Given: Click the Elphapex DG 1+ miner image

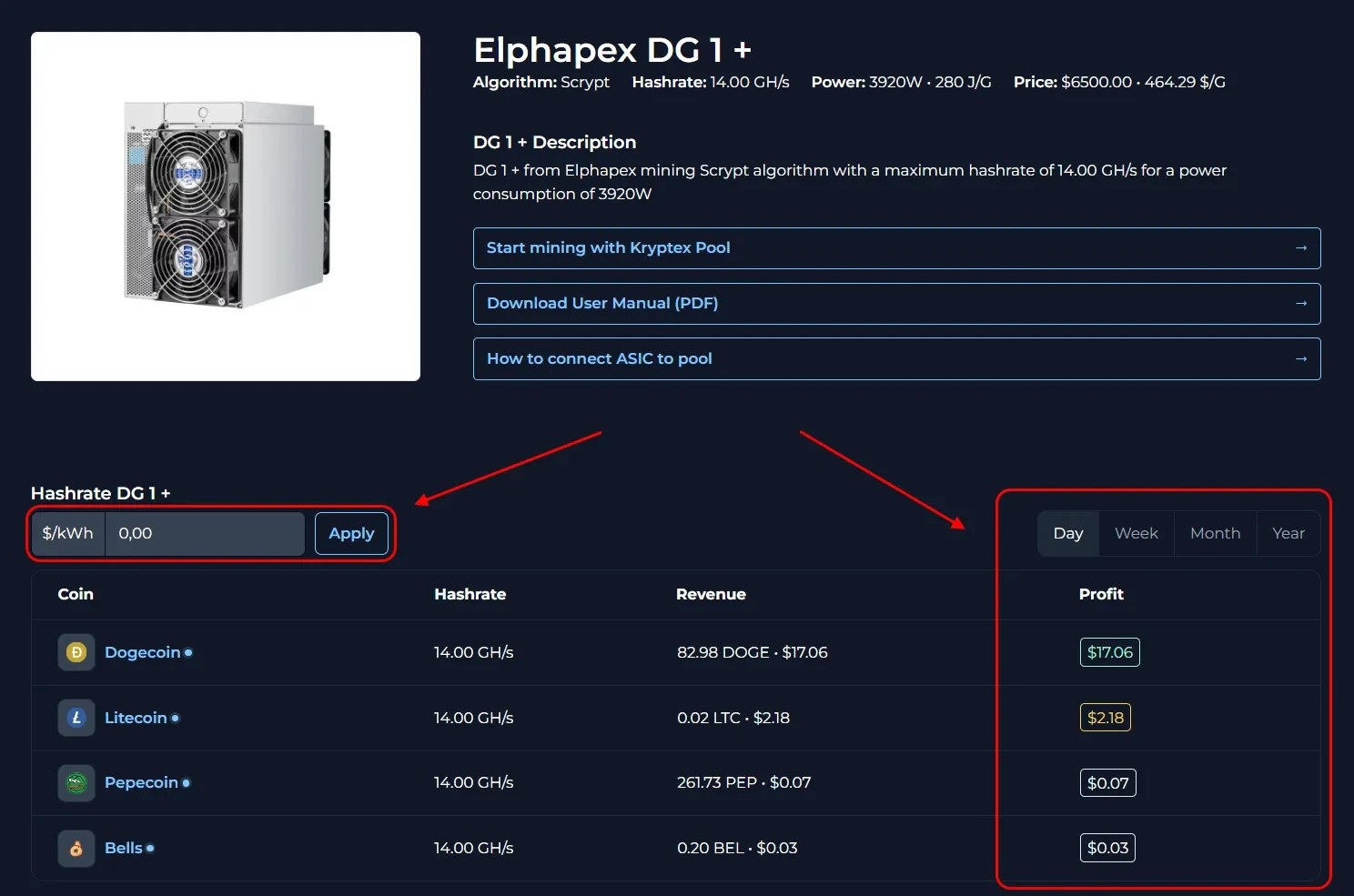Looking at the screenshot, I should click(226, 206).
